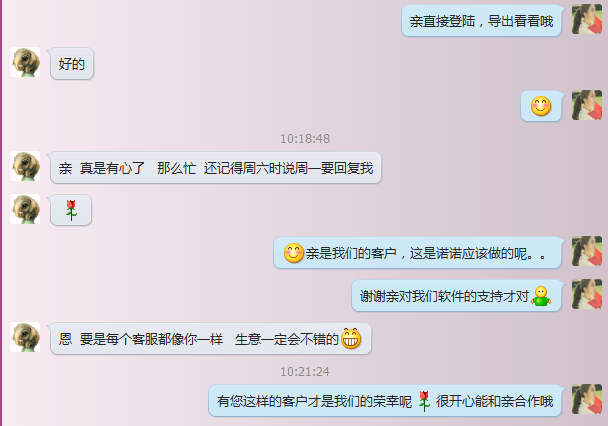Open customer avatar beside 真是有心了 message
Viewport: 608px width, 426px height.
(25, 166)
